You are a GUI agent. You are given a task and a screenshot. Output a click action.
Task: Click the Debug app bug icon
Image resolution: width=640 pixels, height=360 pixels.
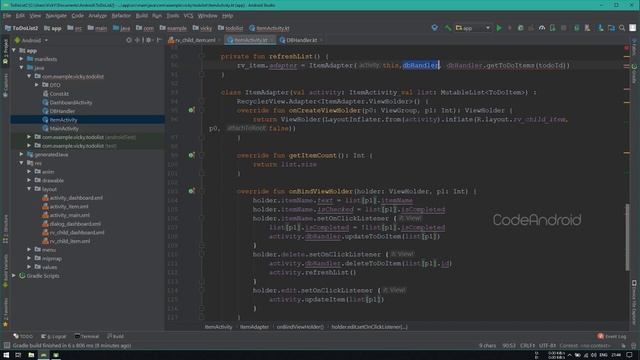(520, 28)
